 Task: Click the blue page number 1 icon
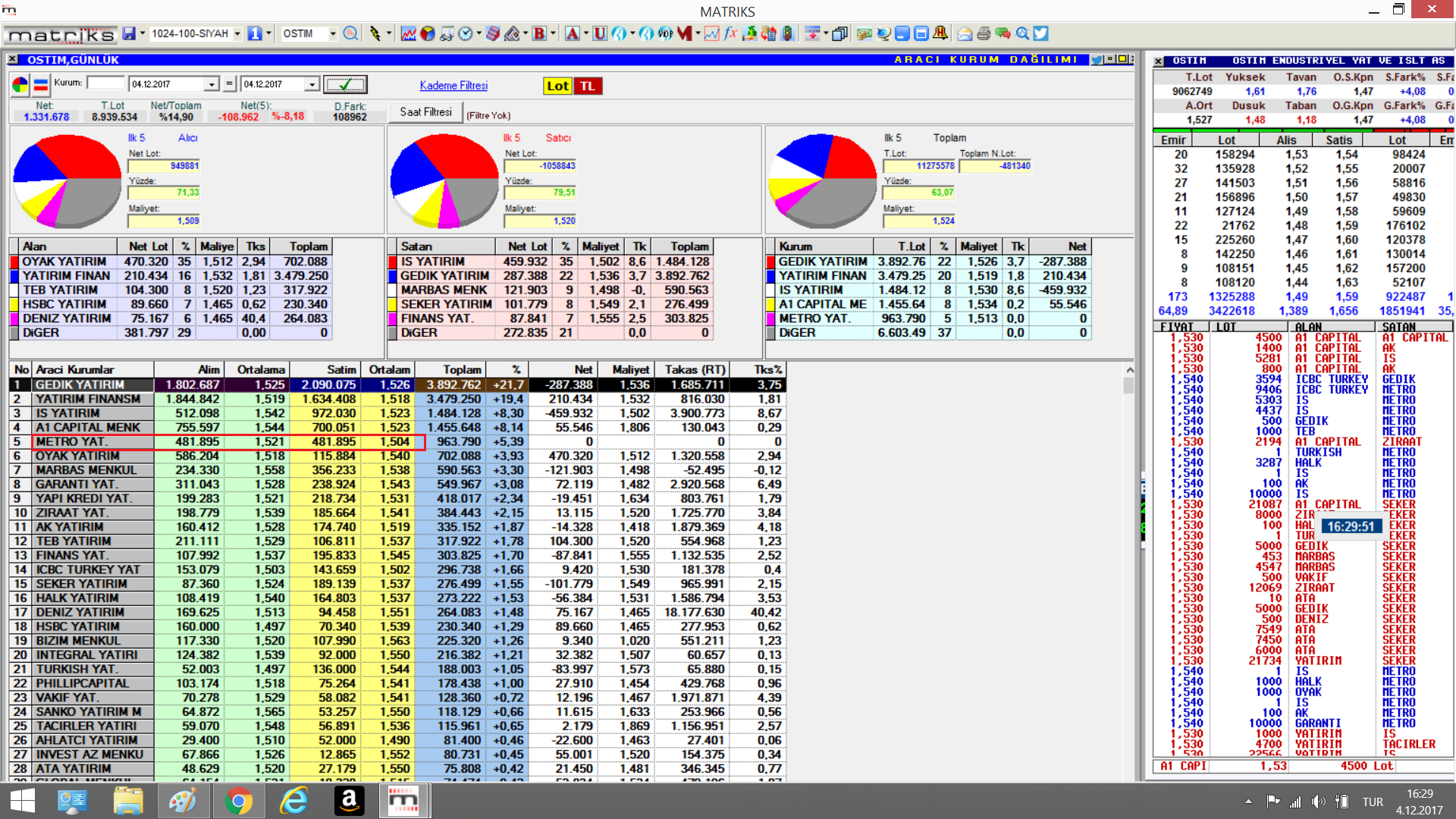pos(255,33)
